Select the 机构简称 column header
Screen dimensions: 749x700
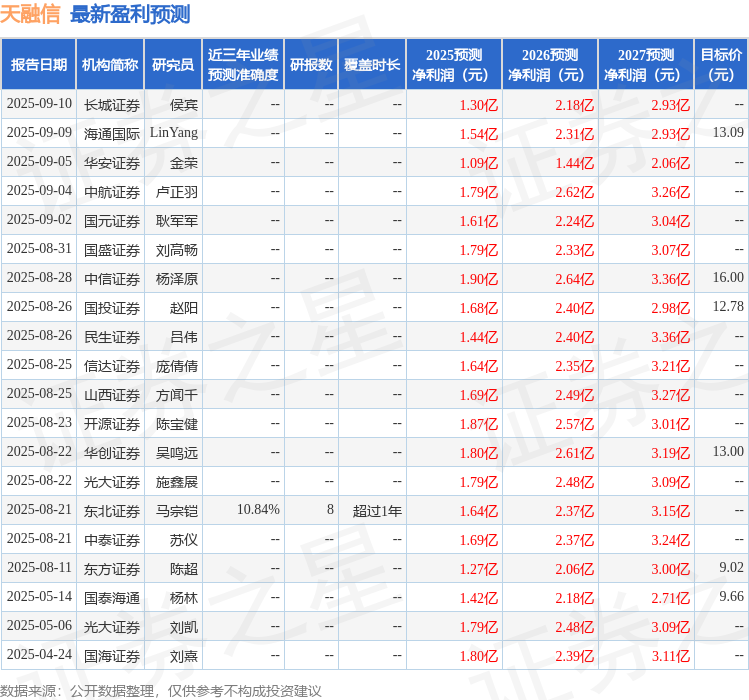[x=110, y=65]
